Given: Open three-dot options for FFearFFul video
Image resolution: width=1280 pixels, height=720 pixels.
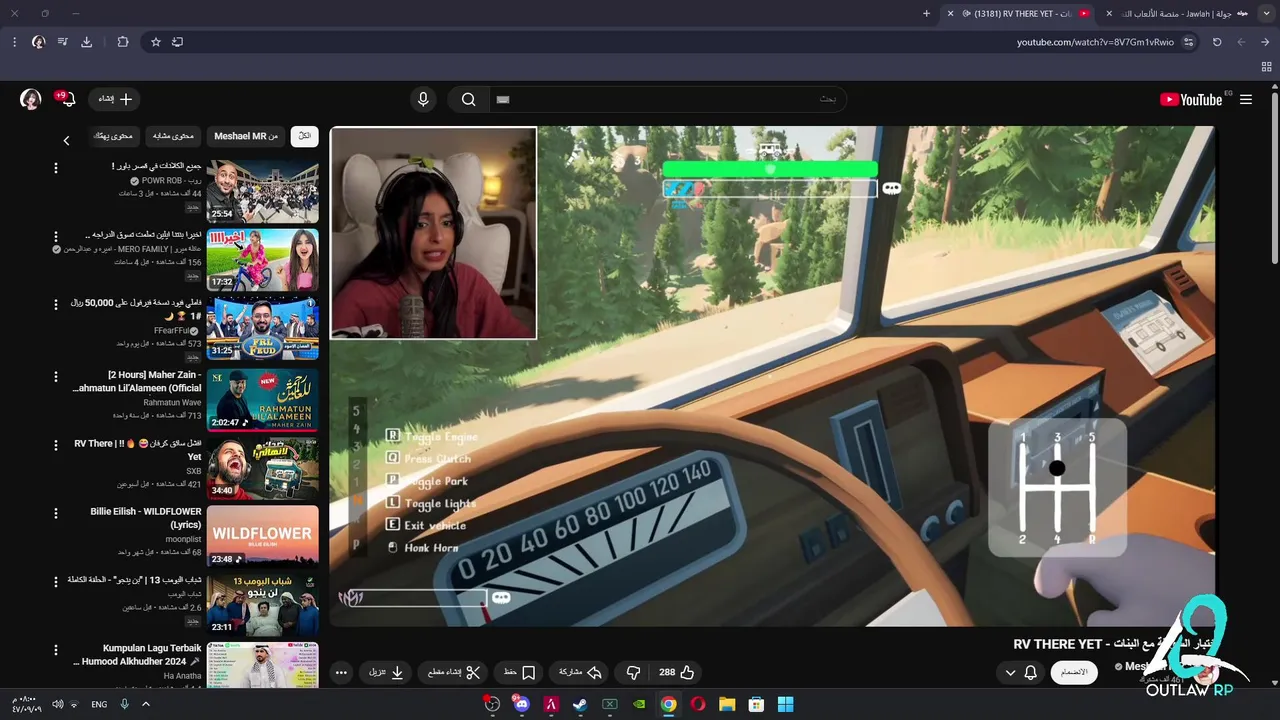Looking at the screenshot, I should click(56, 304).
